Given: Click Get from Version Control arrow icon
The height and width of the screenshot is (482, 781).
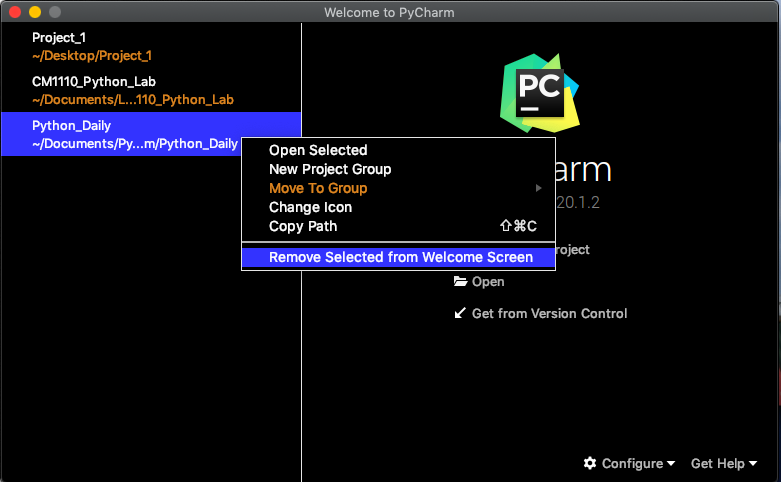Looking at the screenshot, I should pos(460,313).
